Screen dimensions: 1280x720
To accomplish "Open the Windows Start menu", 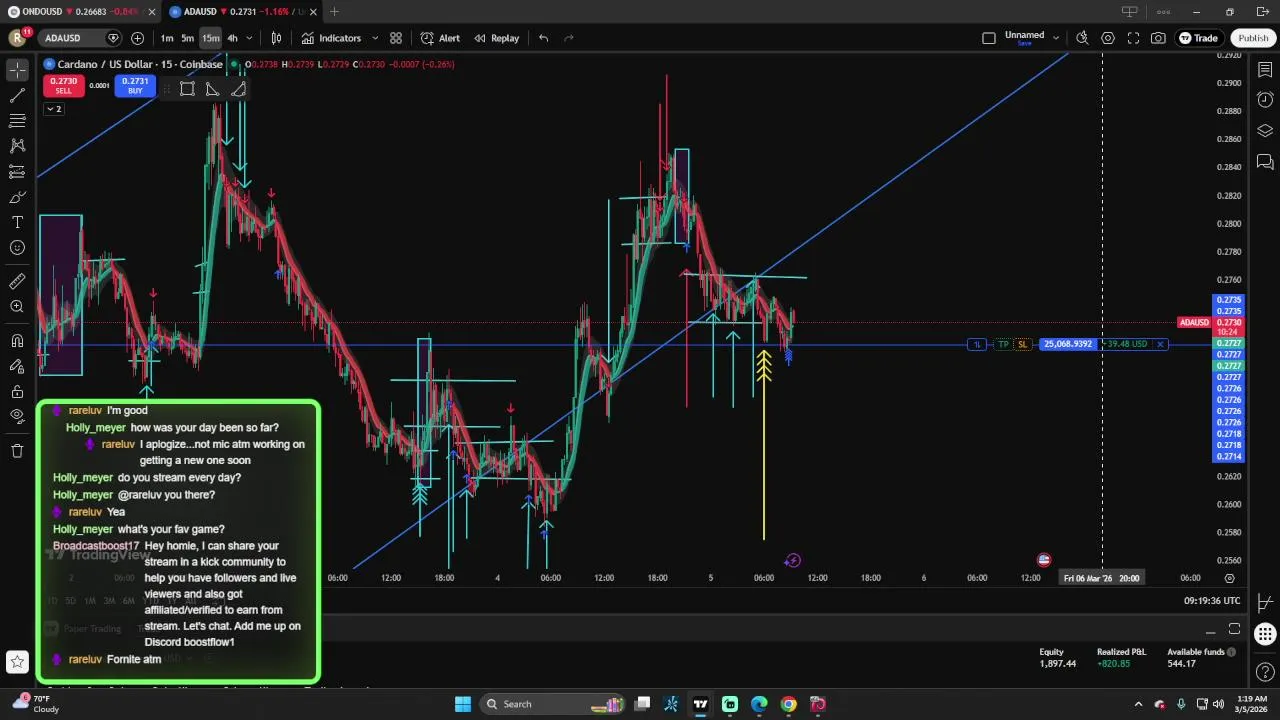I will click(x=462, y=704).
